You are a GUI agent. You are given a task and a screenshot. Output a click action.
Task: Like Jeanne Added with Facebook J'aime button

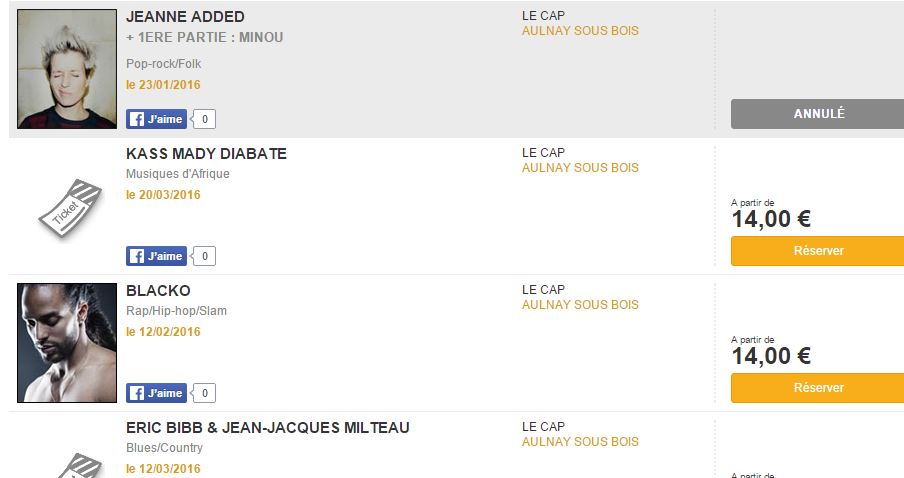tap(156, 119)
